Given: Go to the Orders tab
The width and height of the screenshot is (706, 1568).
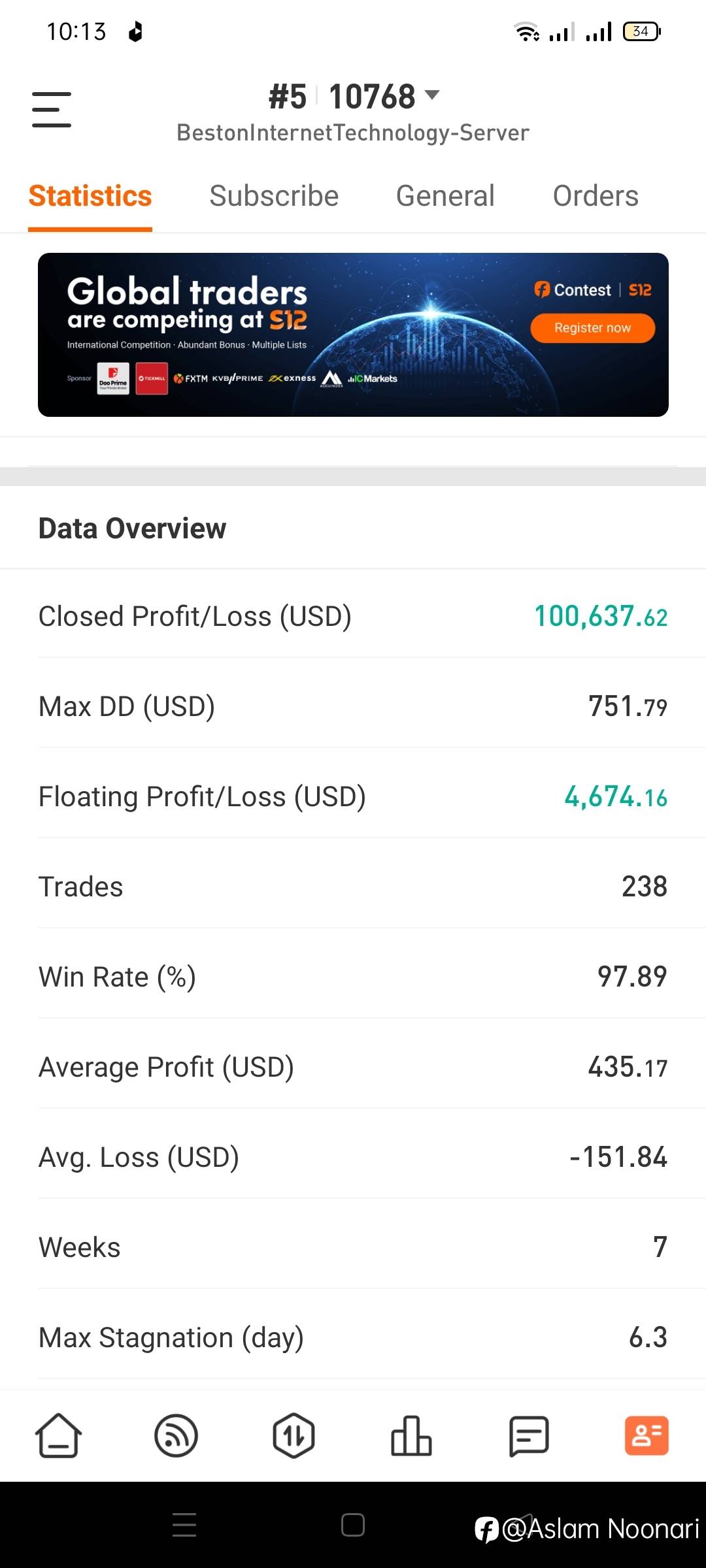Looking at the screenshot, I should click(596, 196).
